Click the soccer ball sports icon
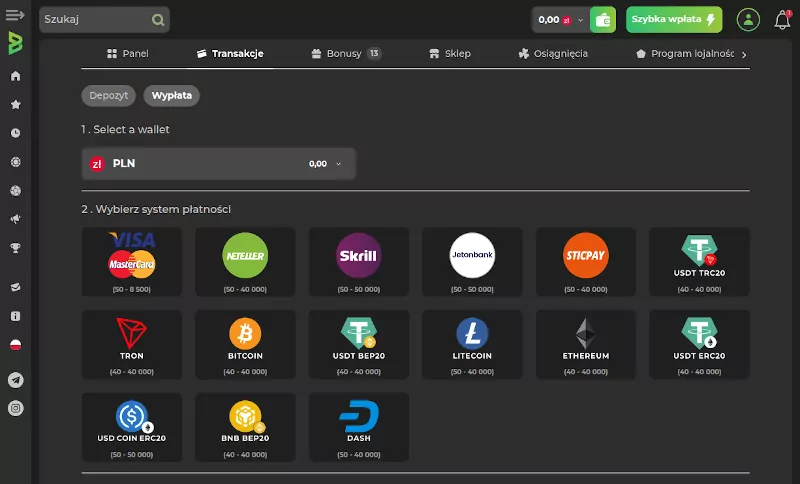 tap(15, 191)
